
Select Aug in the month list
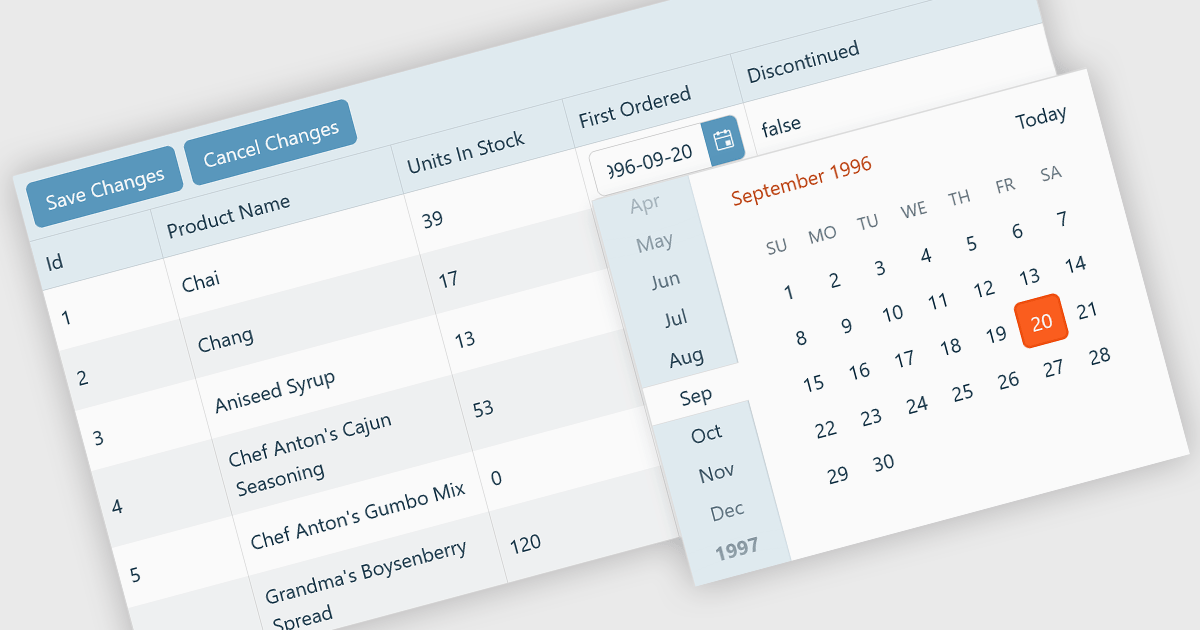point(686,357)
